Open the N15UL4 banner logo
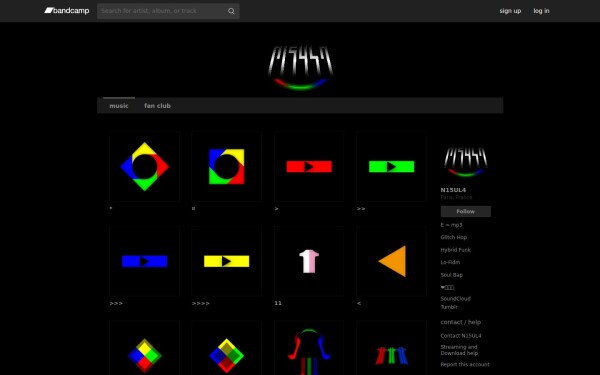 (300, 68)
